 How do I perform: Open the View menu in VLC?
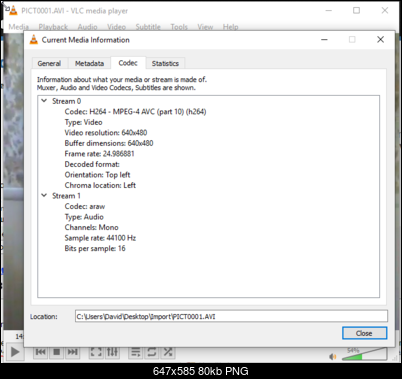pyautogui.click(x=205, y=27)
